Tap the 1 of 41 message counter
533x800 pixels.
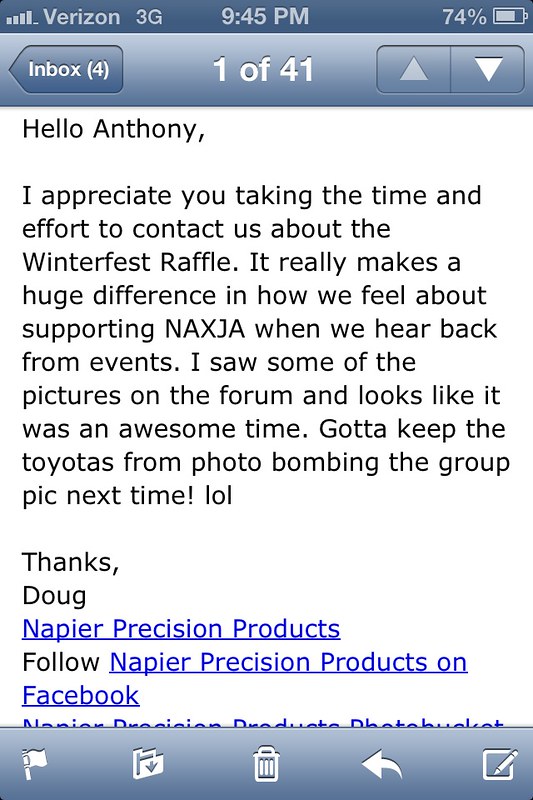(263, 69)
